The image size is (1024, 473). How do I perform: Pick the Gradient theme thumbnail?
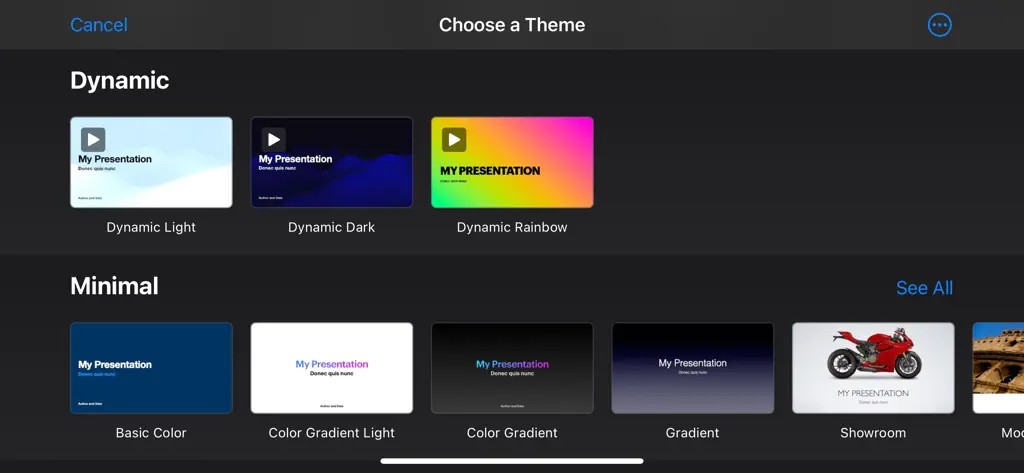[x=692, y=368]
